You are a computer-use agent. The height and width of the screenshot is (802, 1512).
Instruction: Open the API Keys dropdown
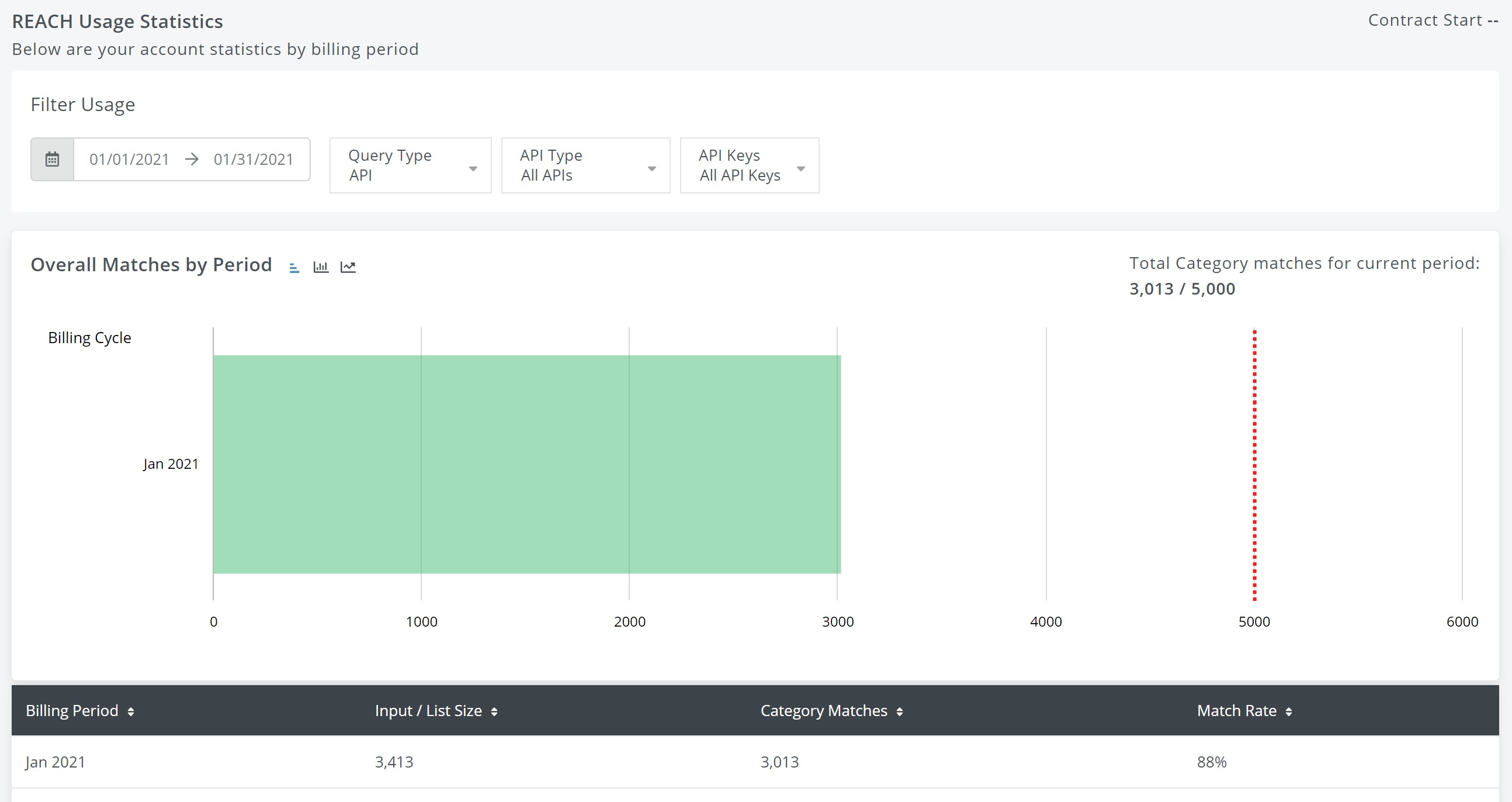coord(749,165)
